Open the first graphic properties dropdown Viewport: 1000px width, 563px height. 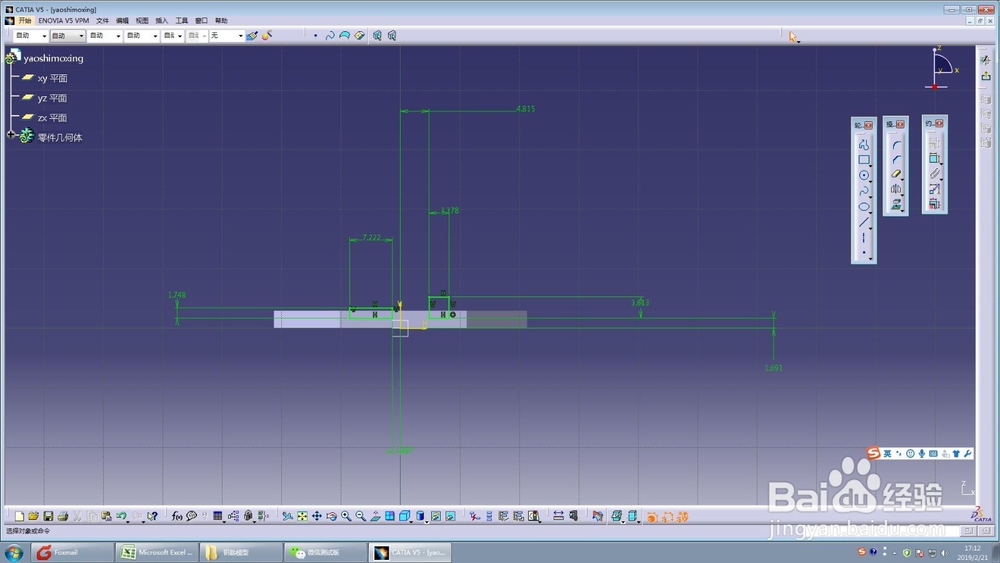(x=44, y=36)
